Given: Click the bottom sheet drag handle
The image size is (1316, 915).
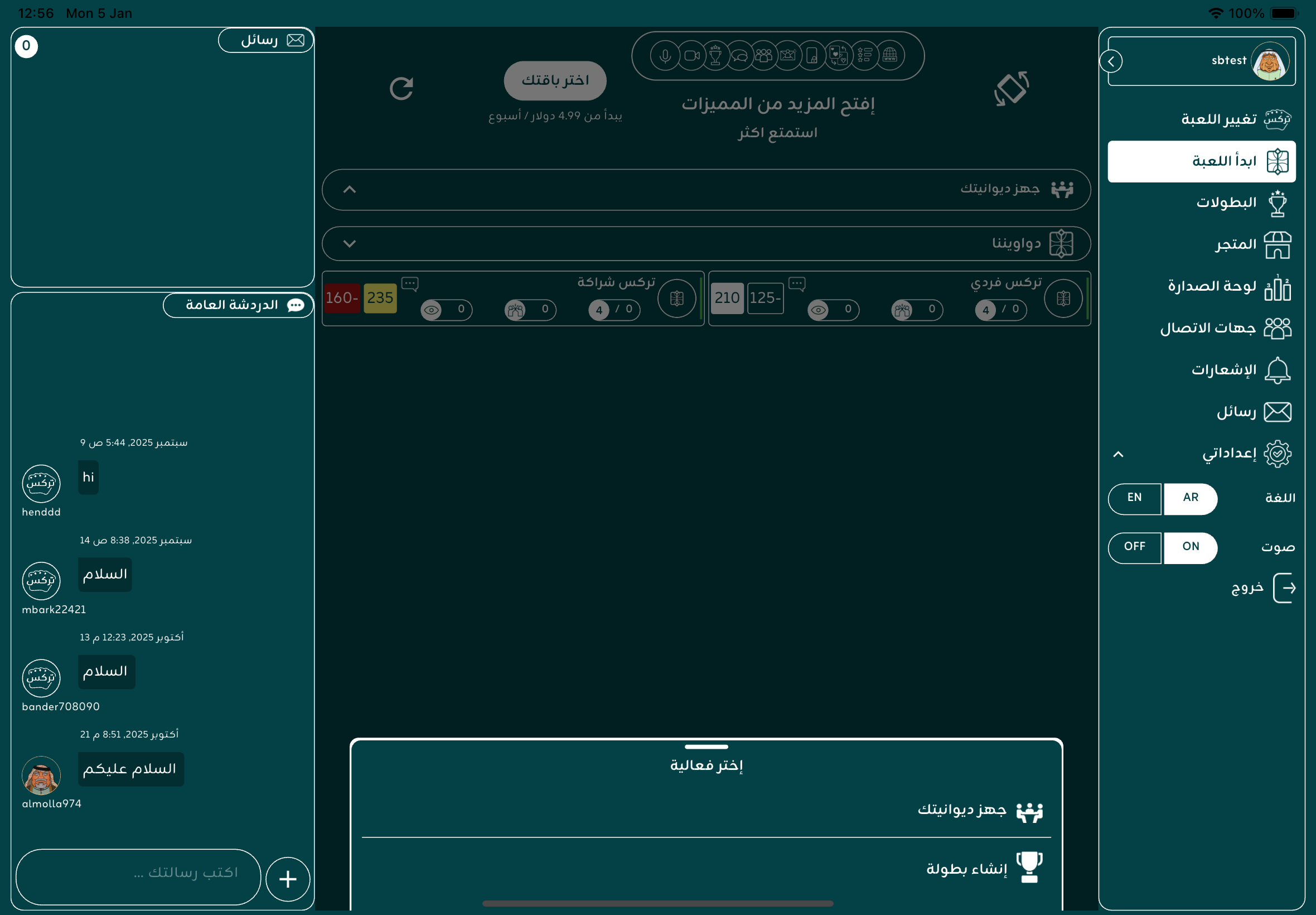Looking at the screenshot, I should (x=706, y=747).
